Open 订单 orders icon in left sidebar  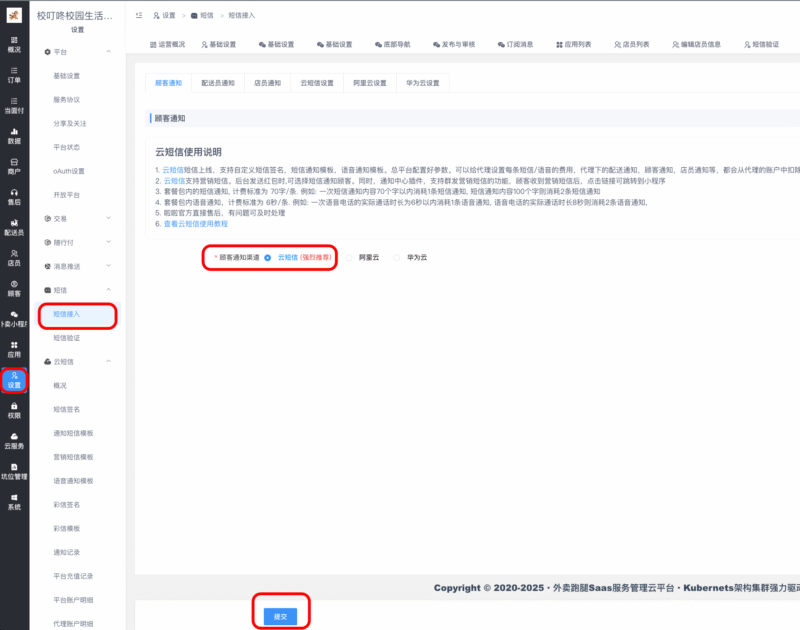coord(14,74)
